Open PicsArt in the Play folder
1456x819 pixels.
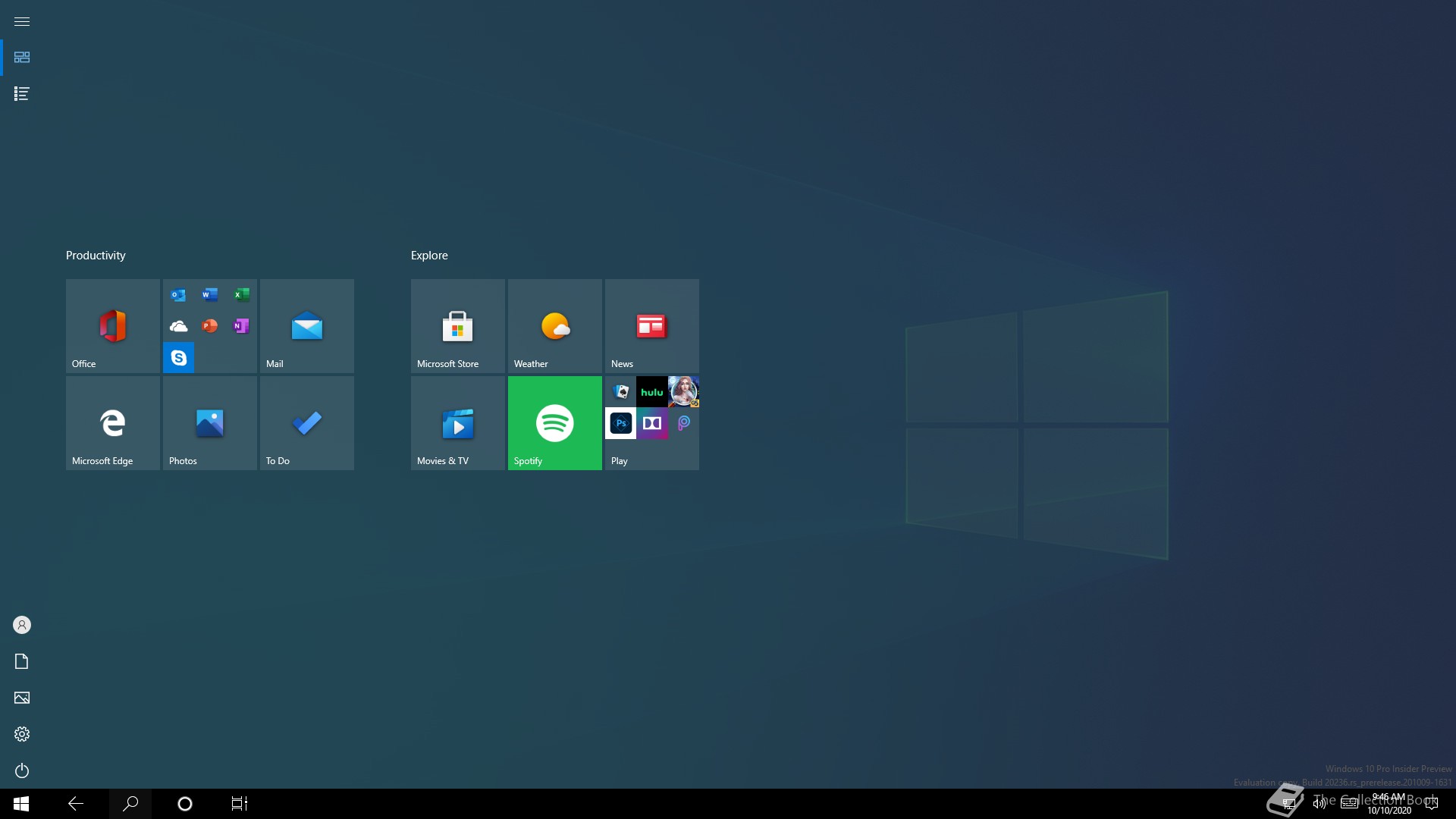click(x=683, y=423)
